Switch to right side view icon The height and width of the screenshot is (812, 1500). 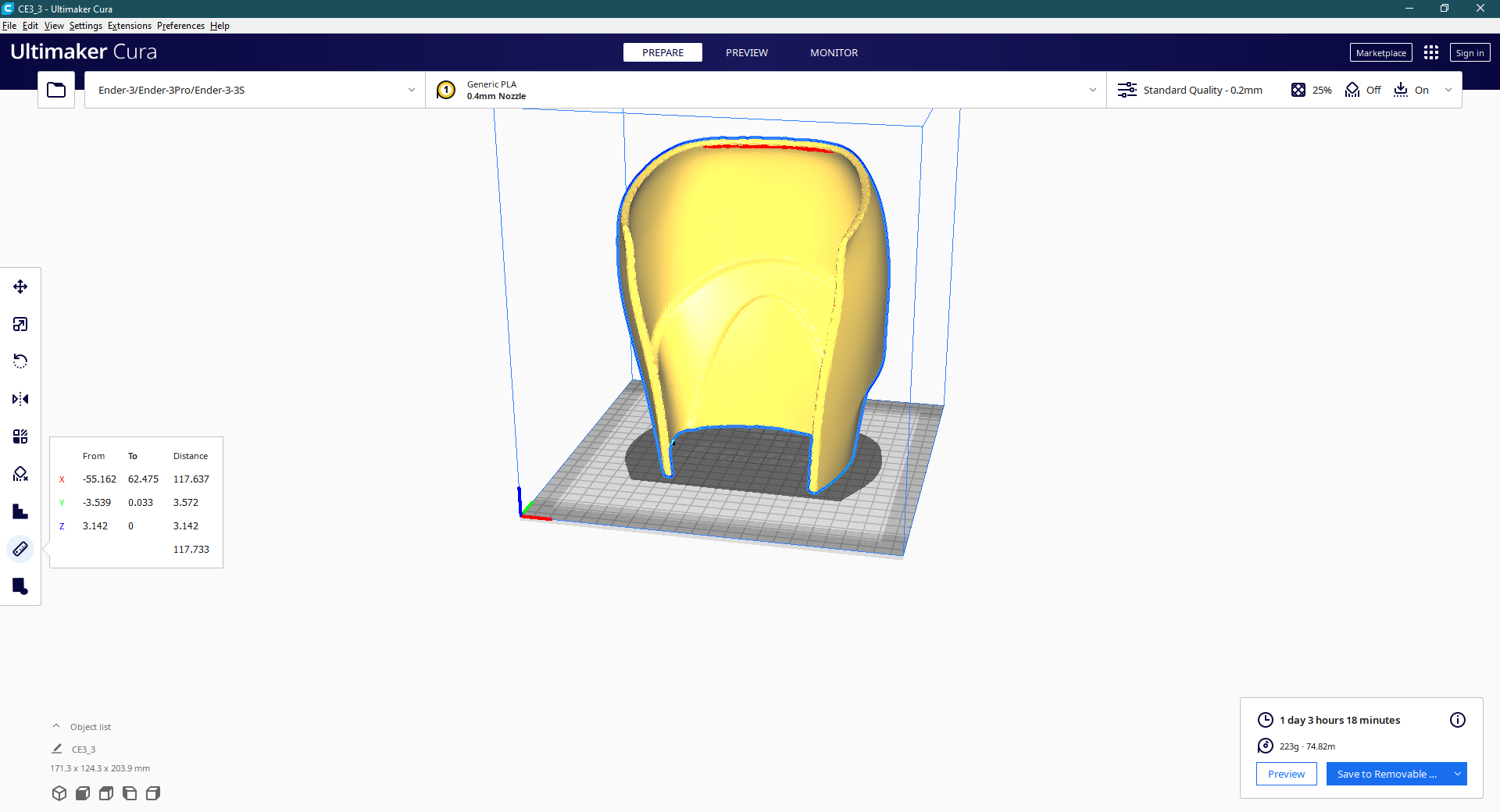tap(153, 793)
